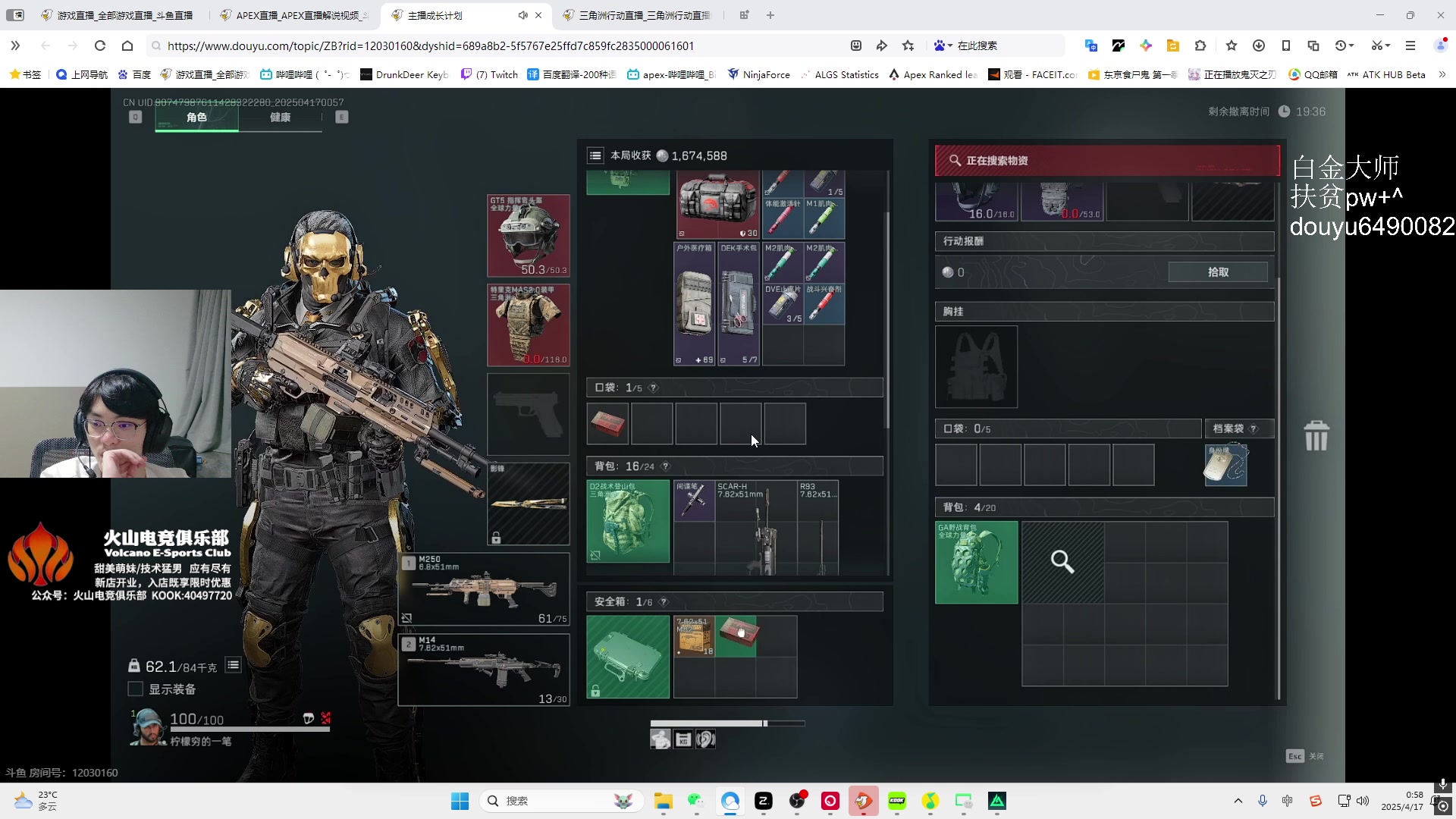
Task: Click the D2战术登山包 backpack item
Action: coord(628,521)
